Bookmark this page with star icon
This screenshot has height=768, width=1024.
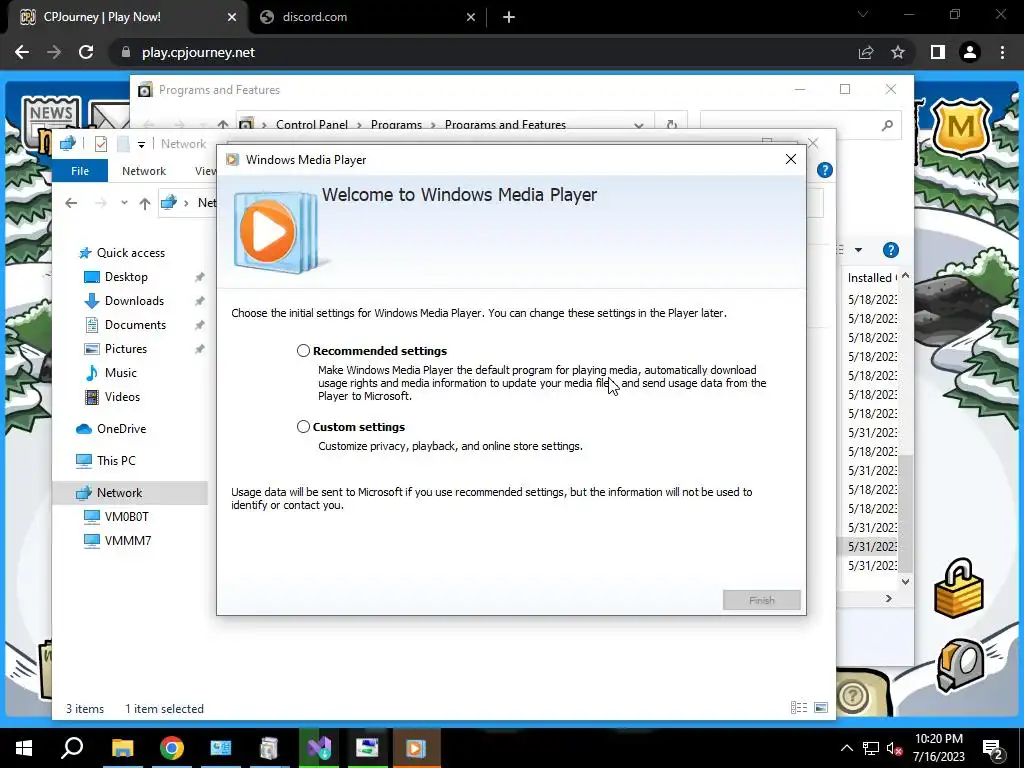point(898,52)
